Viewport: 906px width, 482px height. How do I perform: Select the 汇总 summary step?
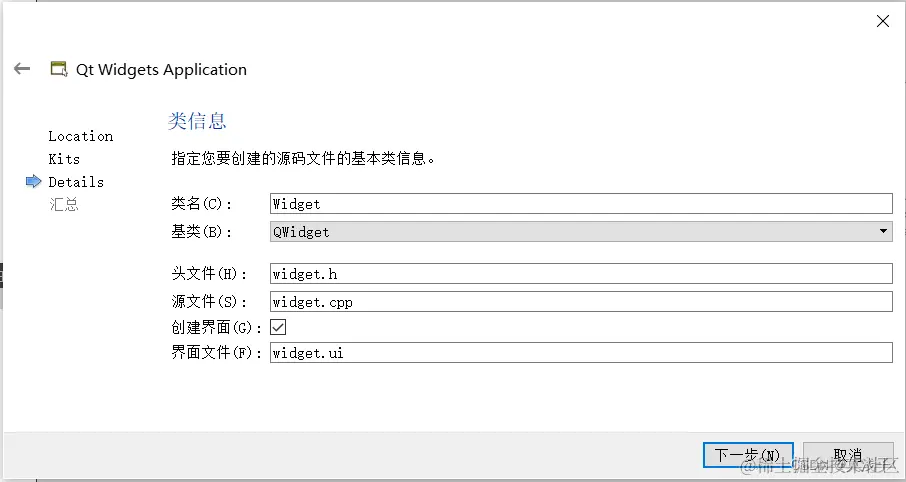(64, 205)
